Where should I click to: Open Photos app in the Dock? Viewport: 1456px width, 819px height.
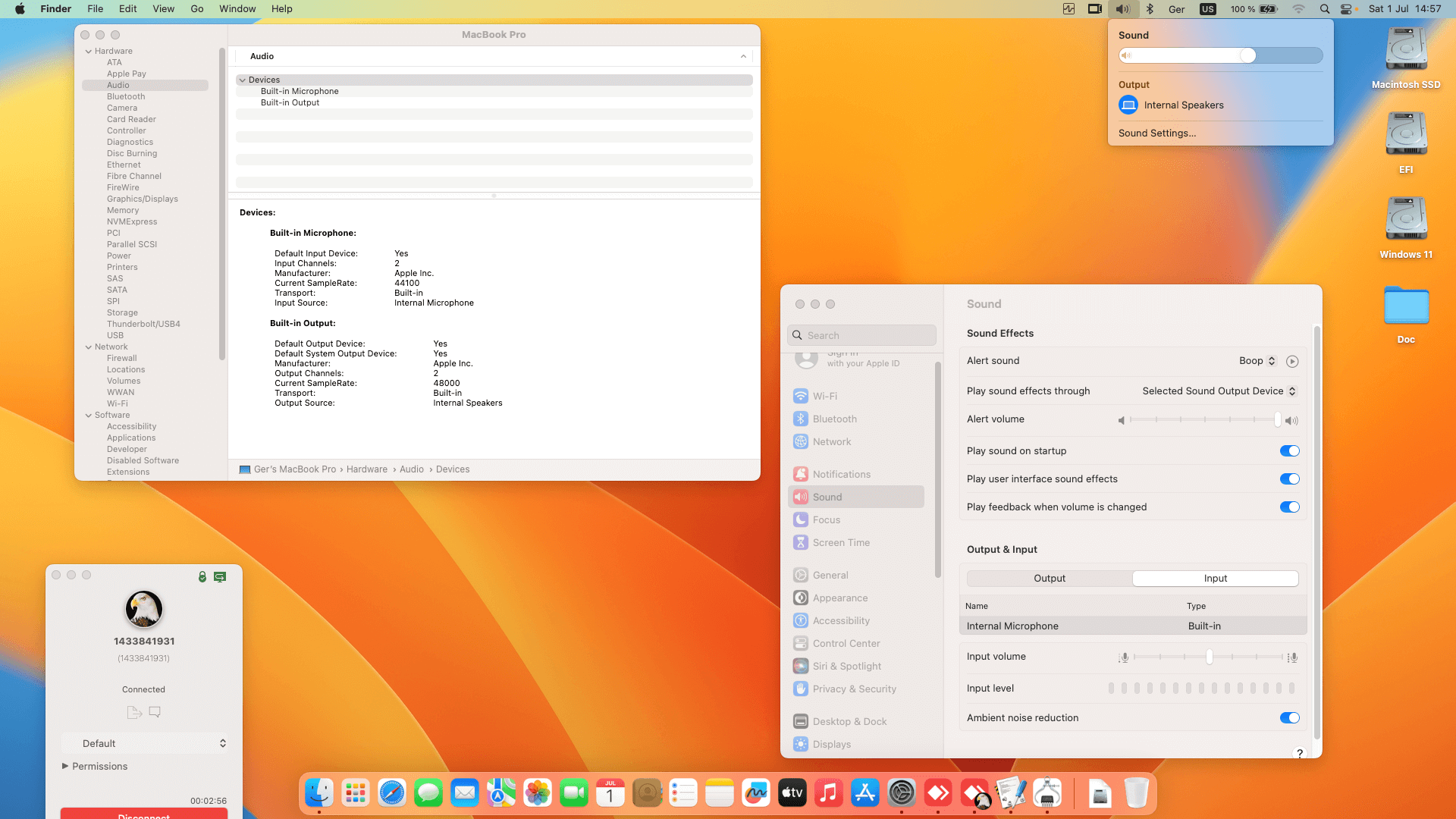538,793
